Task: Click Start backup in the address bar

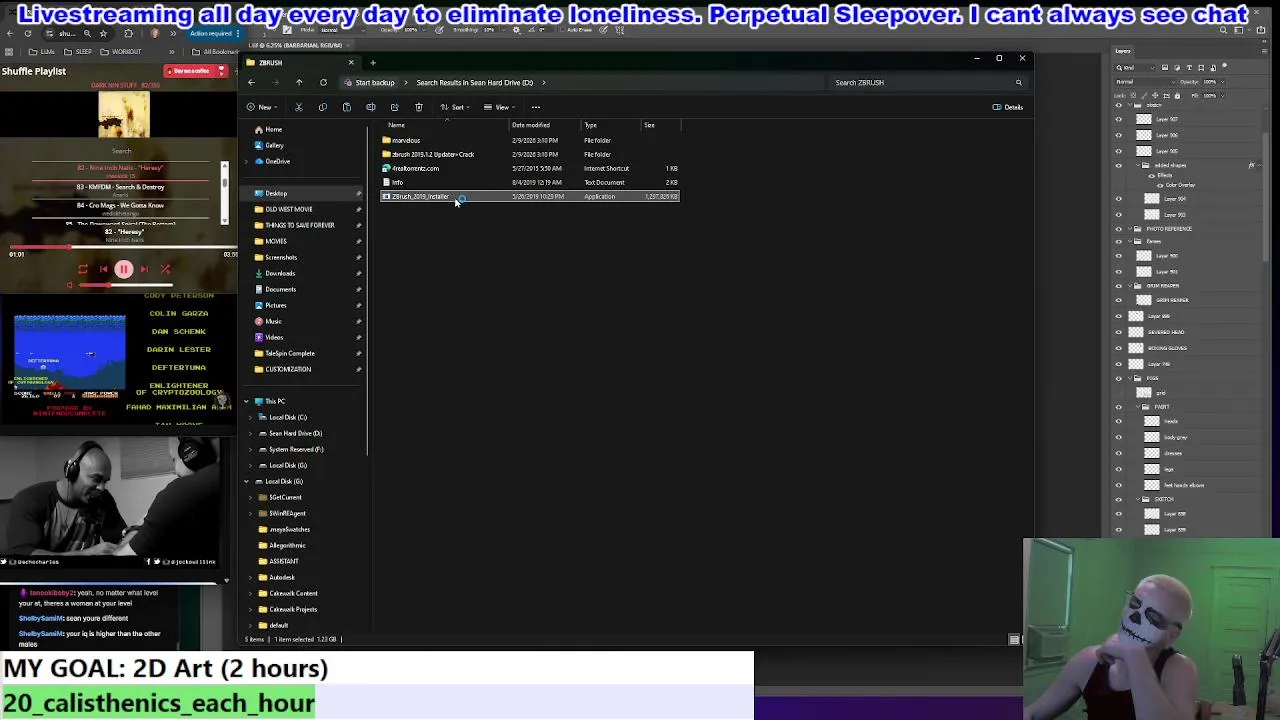Action: click(x=371, y=82)
